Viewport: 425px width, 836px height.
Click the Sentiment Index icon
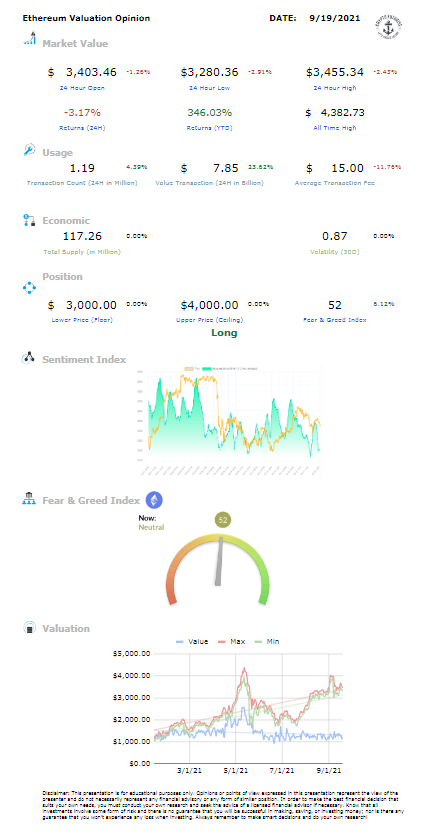[x=28, y=358]
